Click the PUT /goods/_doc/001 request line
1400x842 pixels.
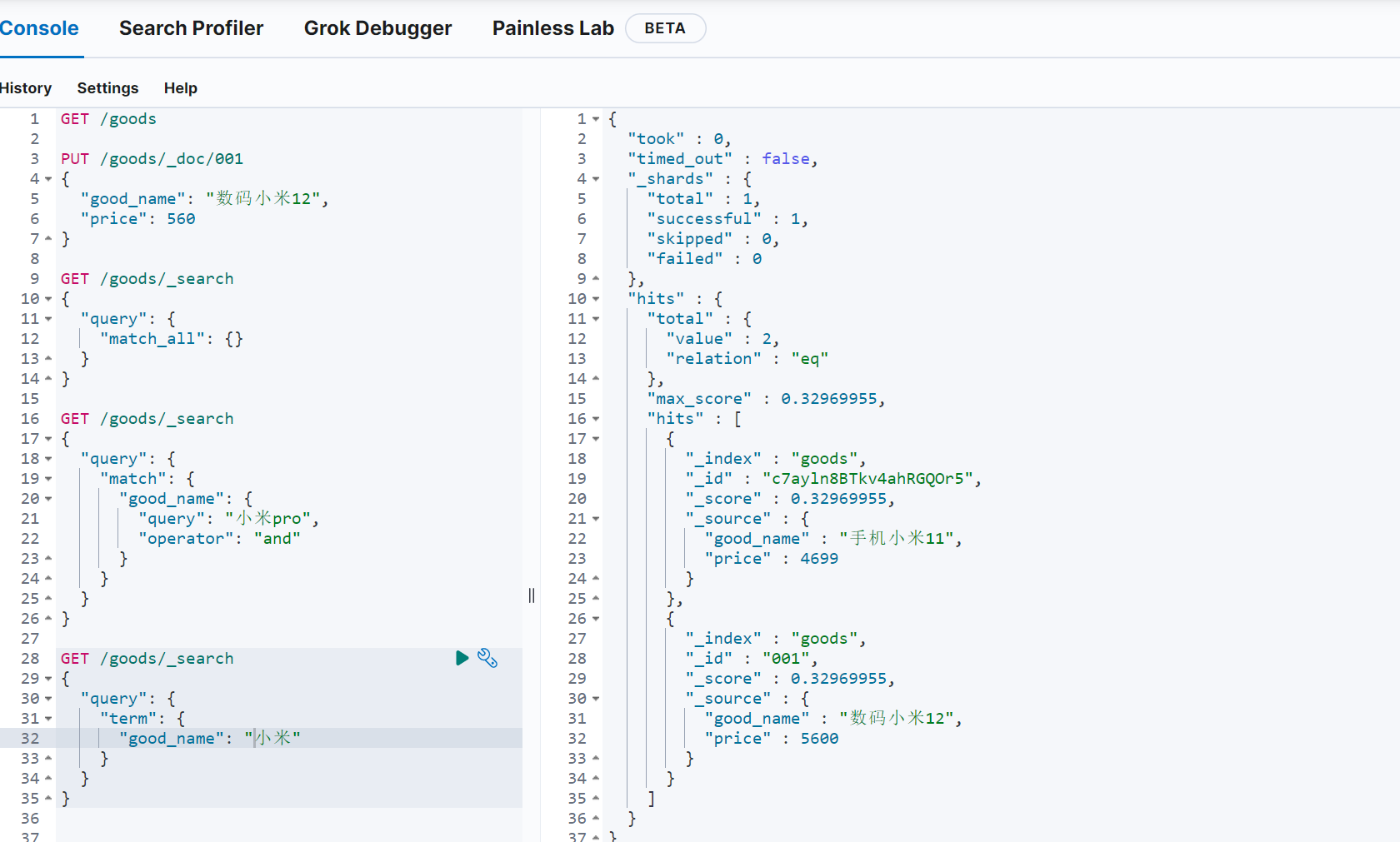(x=152, y=159)
